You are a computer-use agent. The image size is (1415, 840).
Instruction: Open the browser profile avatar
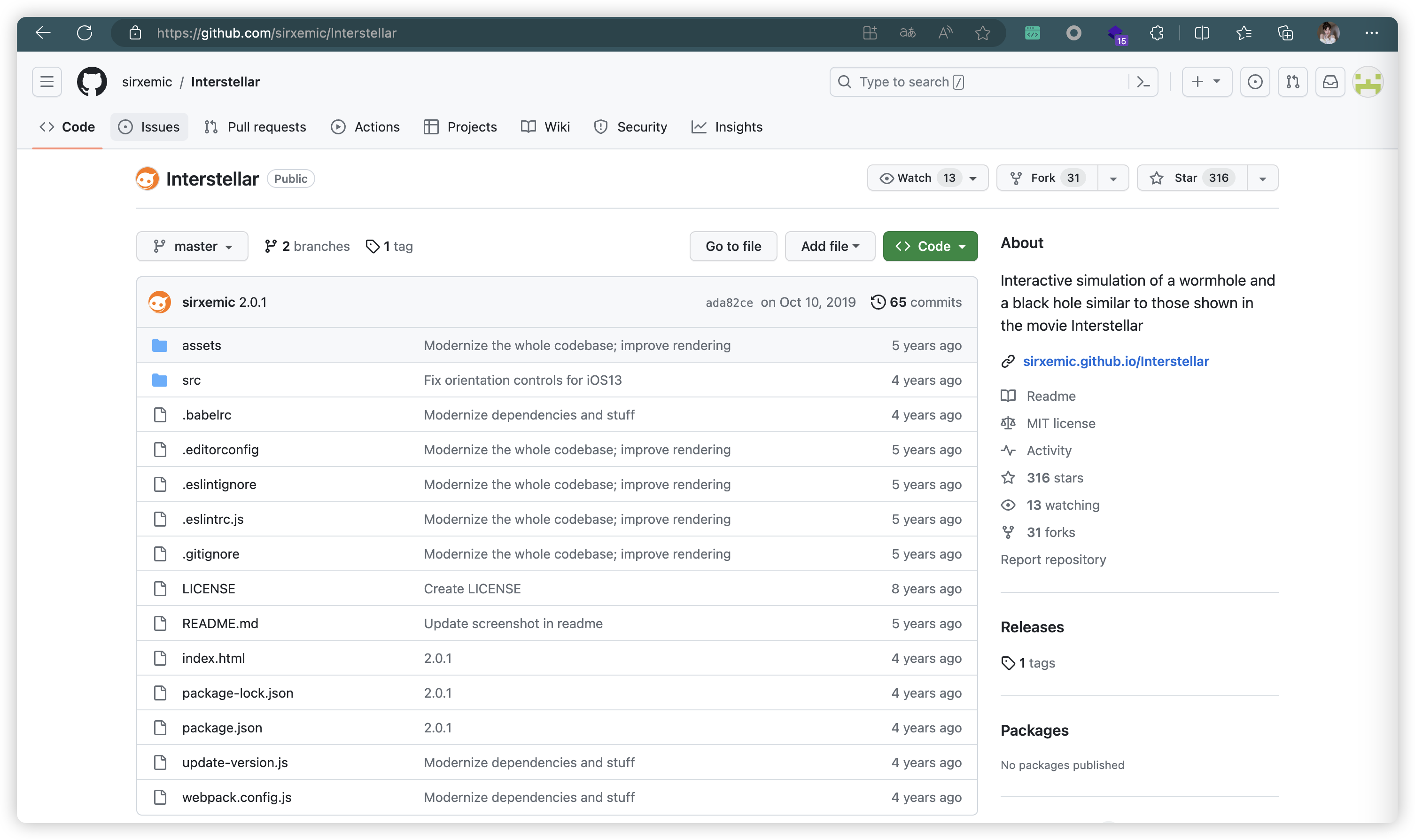[1329, 33]
